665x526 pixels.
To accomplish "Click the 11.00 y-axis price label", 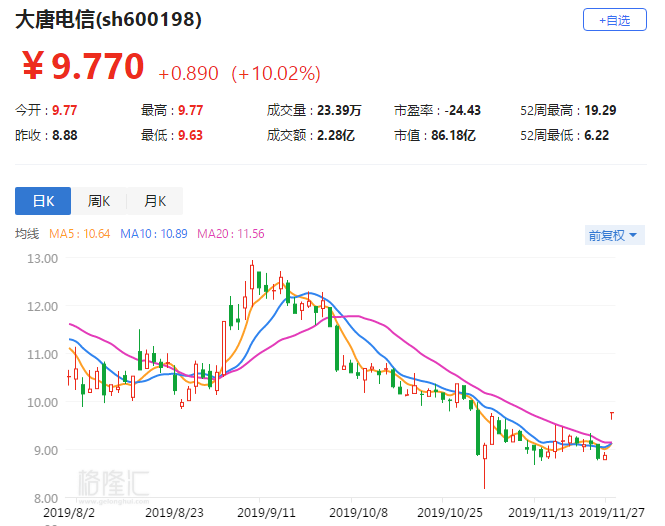I will point(42,354).
